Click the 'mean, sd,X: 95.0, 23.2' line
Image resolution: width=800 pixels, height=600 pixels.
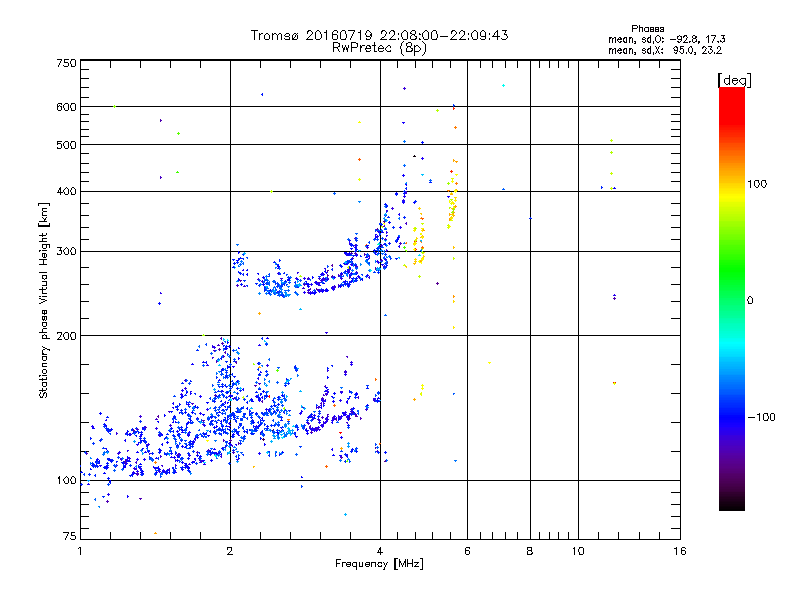click(665, 50)
